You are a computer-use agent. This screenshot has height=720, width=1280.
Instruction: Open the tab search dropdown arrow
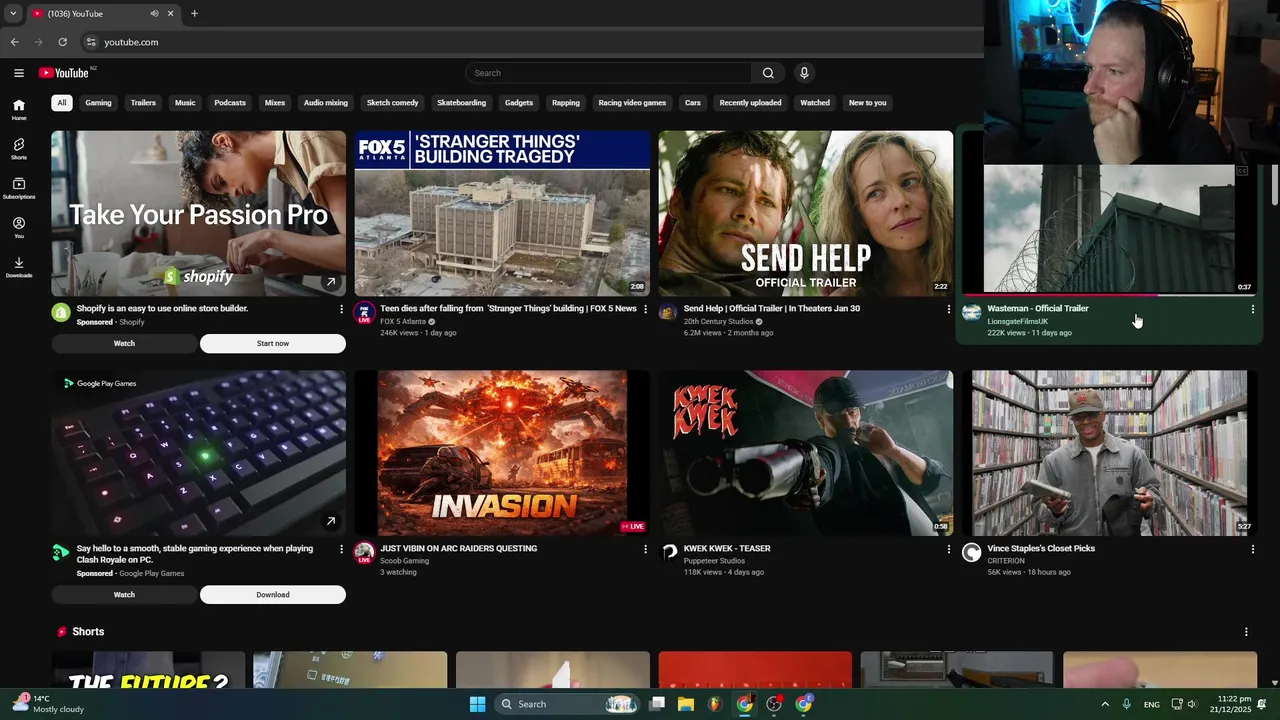pyautogui.click(x=13, y=14)
